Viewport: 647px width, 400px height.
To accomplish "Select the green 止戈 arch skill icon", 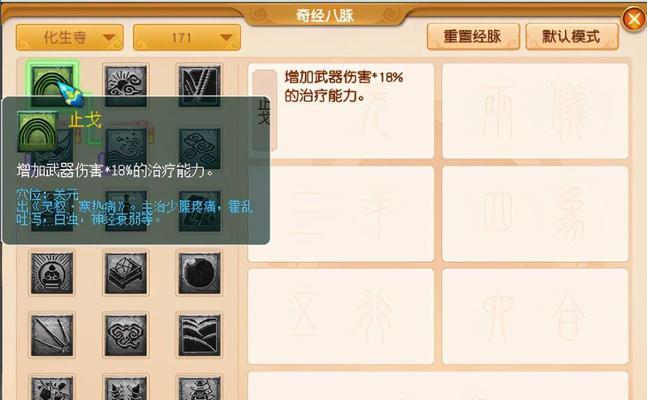I will pos(52,83).
